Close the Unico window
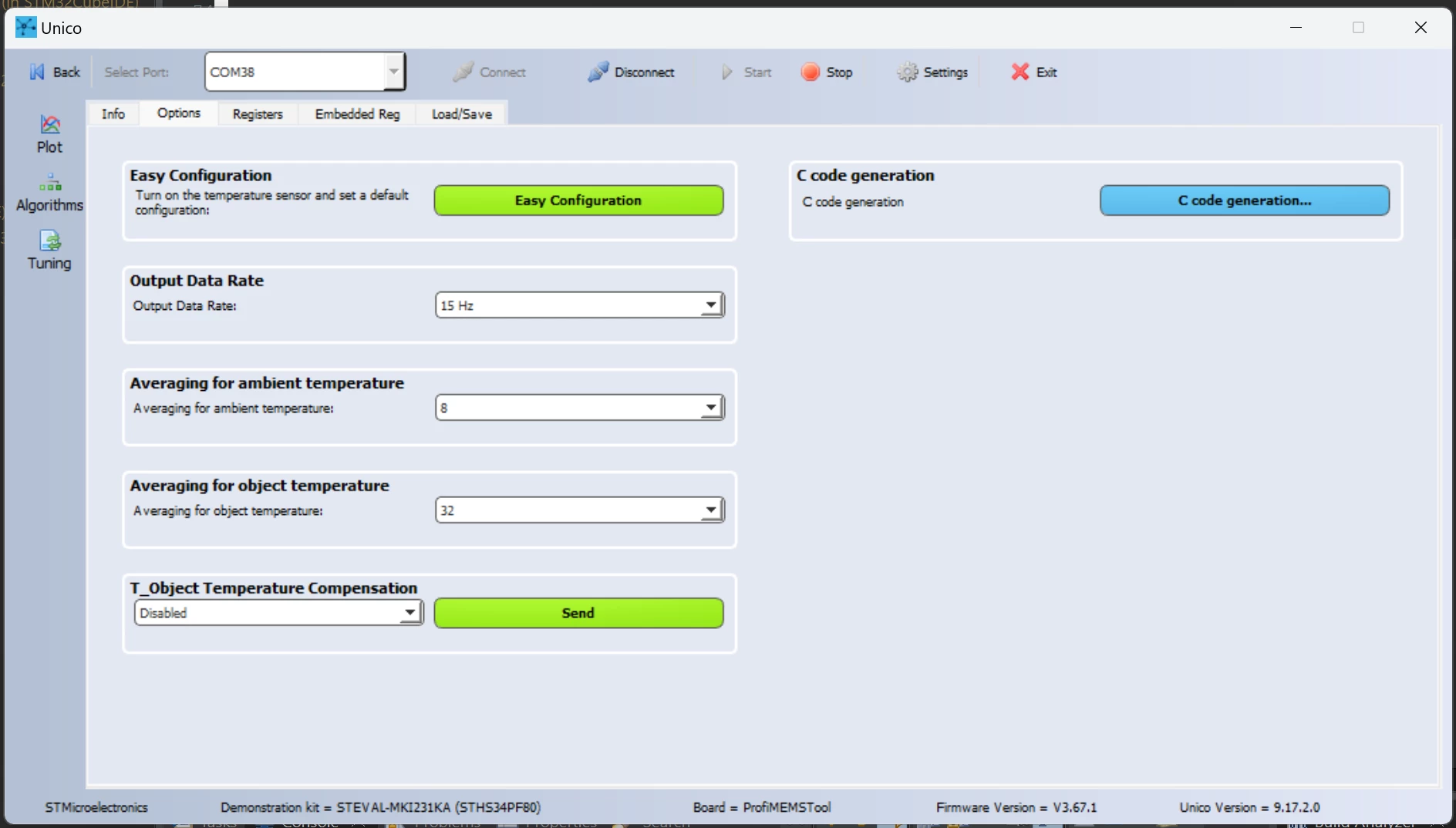Image resolution: width=1456 pixels, height=828 pixels. pyautogui.click(x=1421, y=28)
